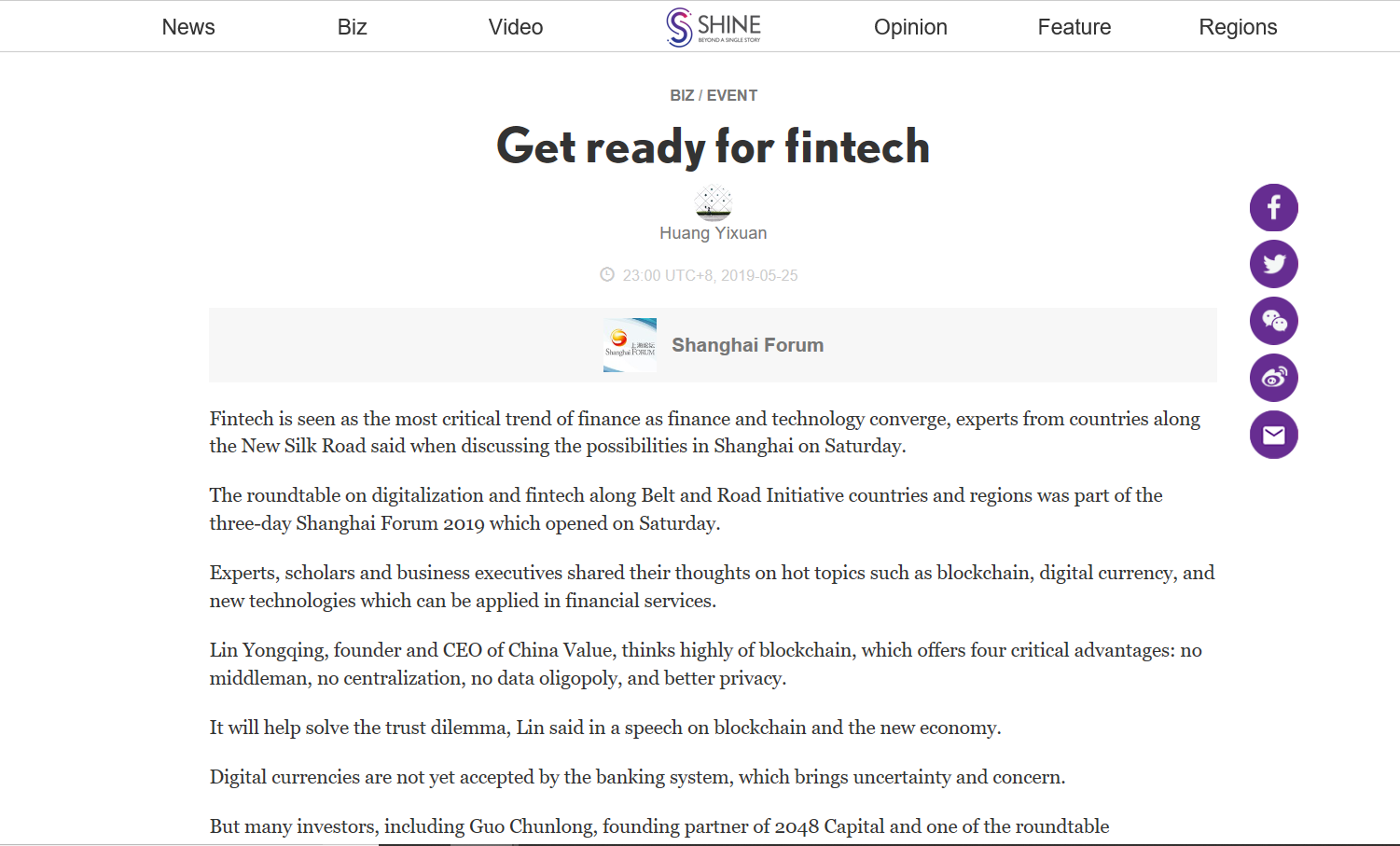Click the article headline "Get ready for fintech"
1400x846 pixels.
(x=714, y=146)
